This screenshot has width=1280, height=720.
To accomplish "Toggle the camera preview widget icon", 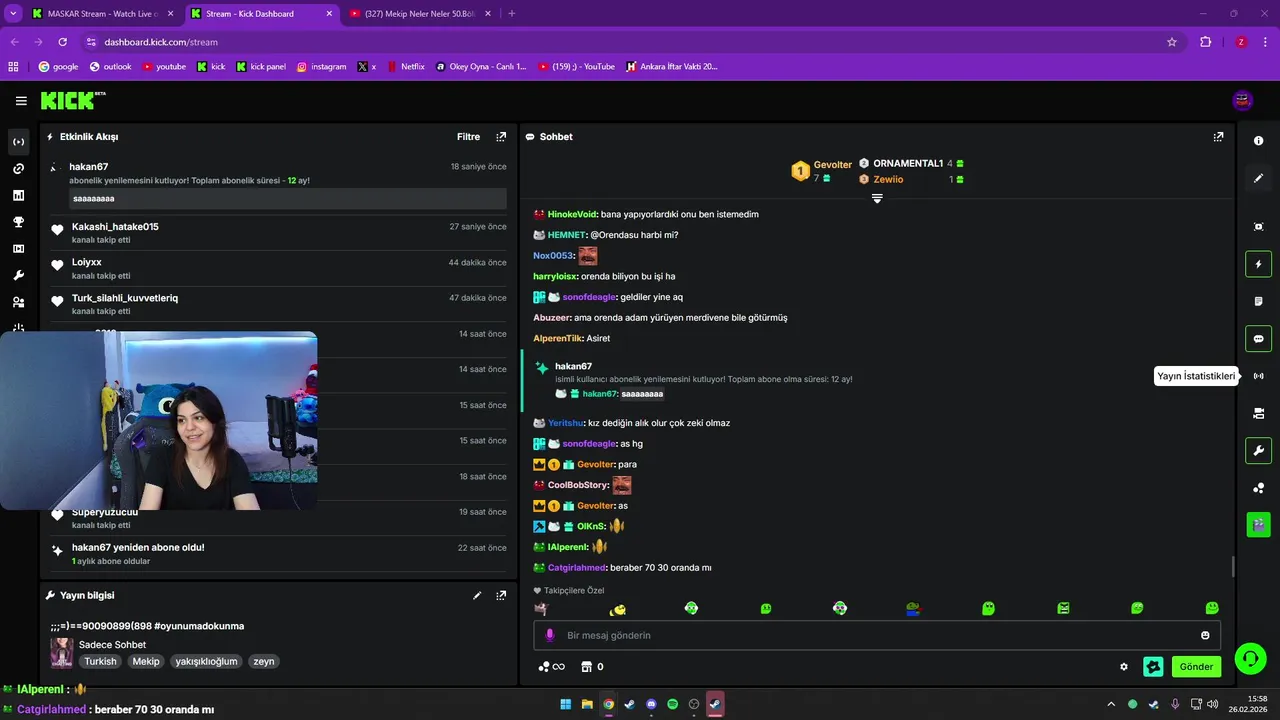I will (1258, 413).
